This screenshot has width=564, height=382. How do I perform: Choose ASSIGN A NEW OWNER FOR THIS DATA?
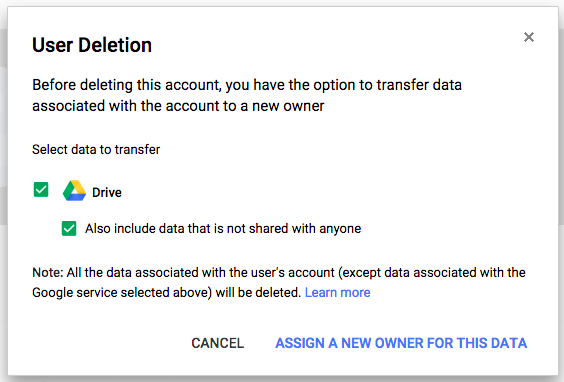pyautogui.click(x=401, y=343)
